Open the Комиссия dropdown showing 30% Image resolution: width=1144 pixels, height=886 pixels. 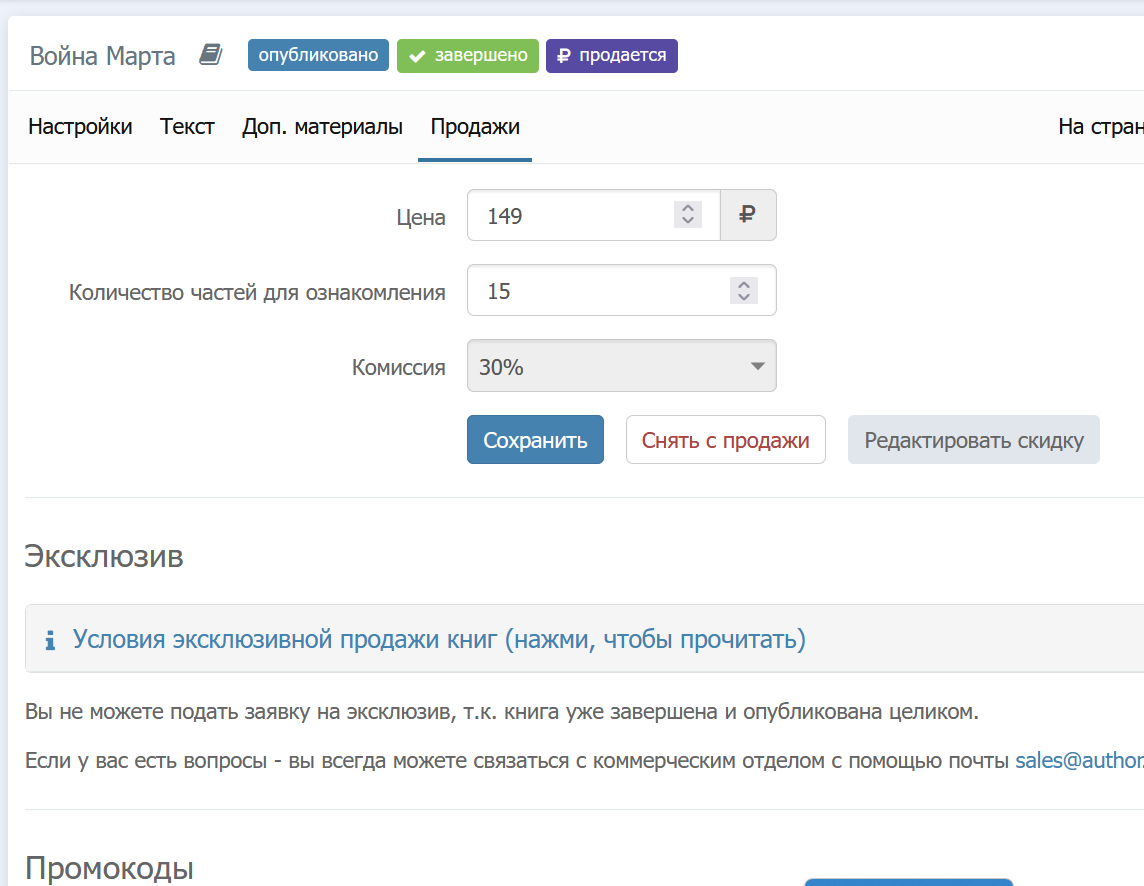pyautogui.click(x=621, y=367)
